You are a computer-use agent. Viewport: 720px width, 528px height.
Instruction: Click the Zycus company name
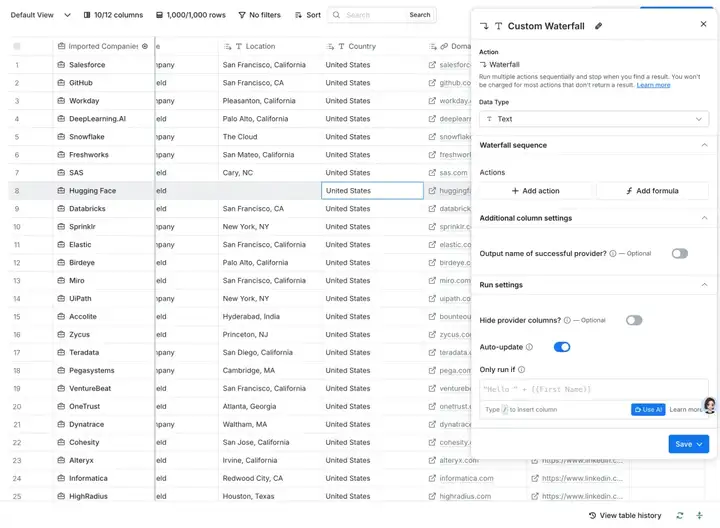click(79, 334)
